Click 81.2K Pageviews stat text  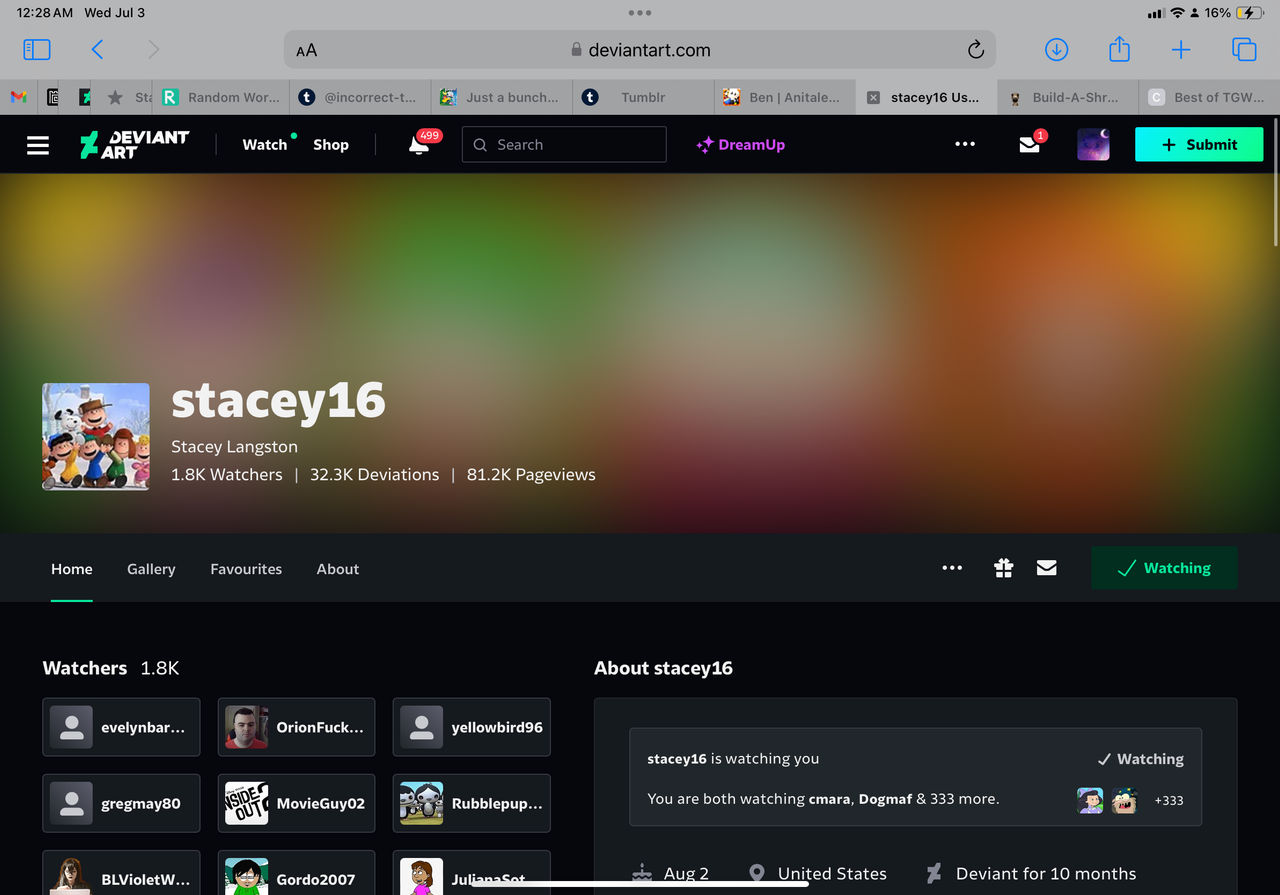click(x=531, y=475)
